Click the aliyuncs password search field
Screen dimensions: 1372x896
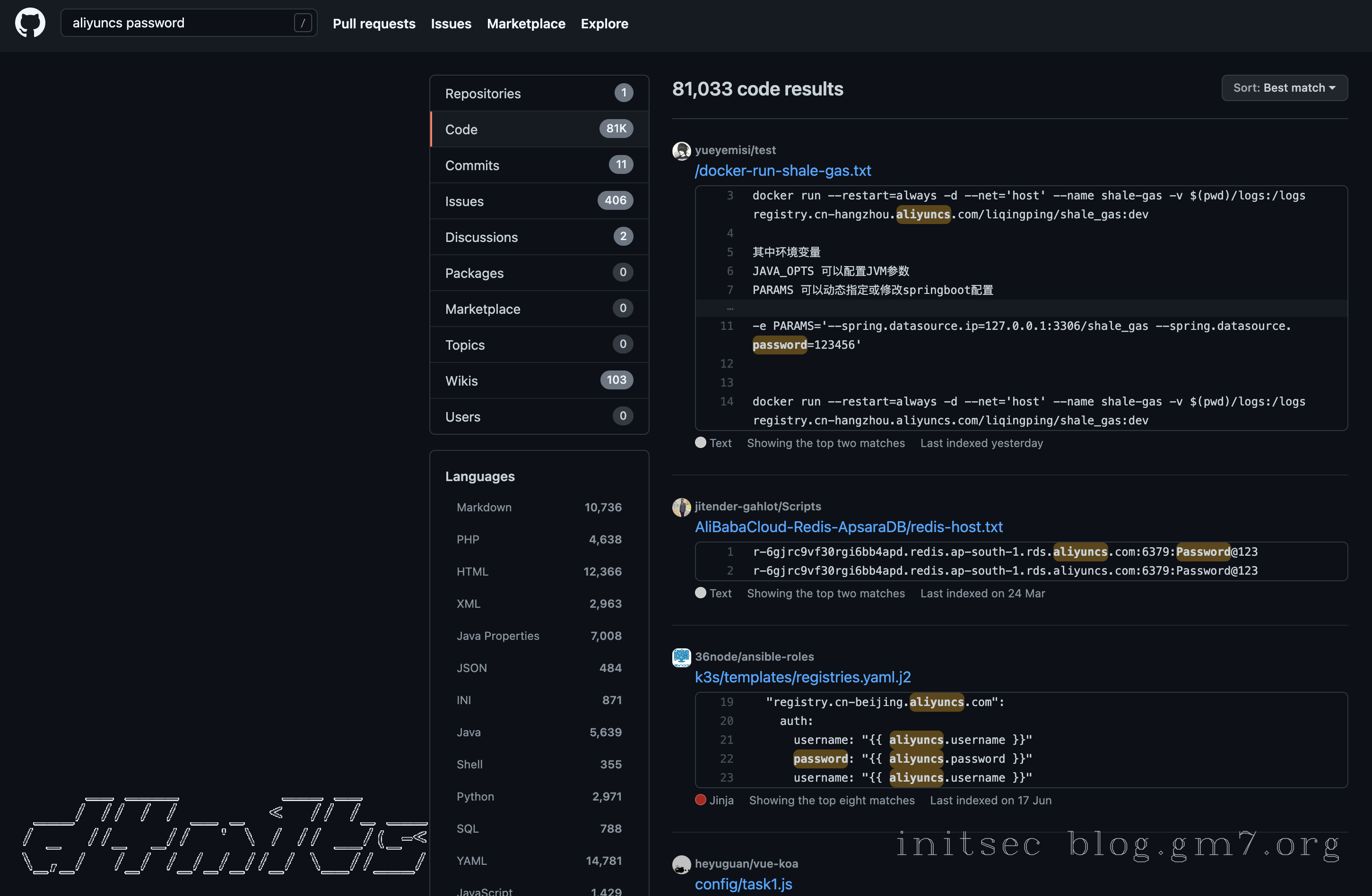coord(179,23)
